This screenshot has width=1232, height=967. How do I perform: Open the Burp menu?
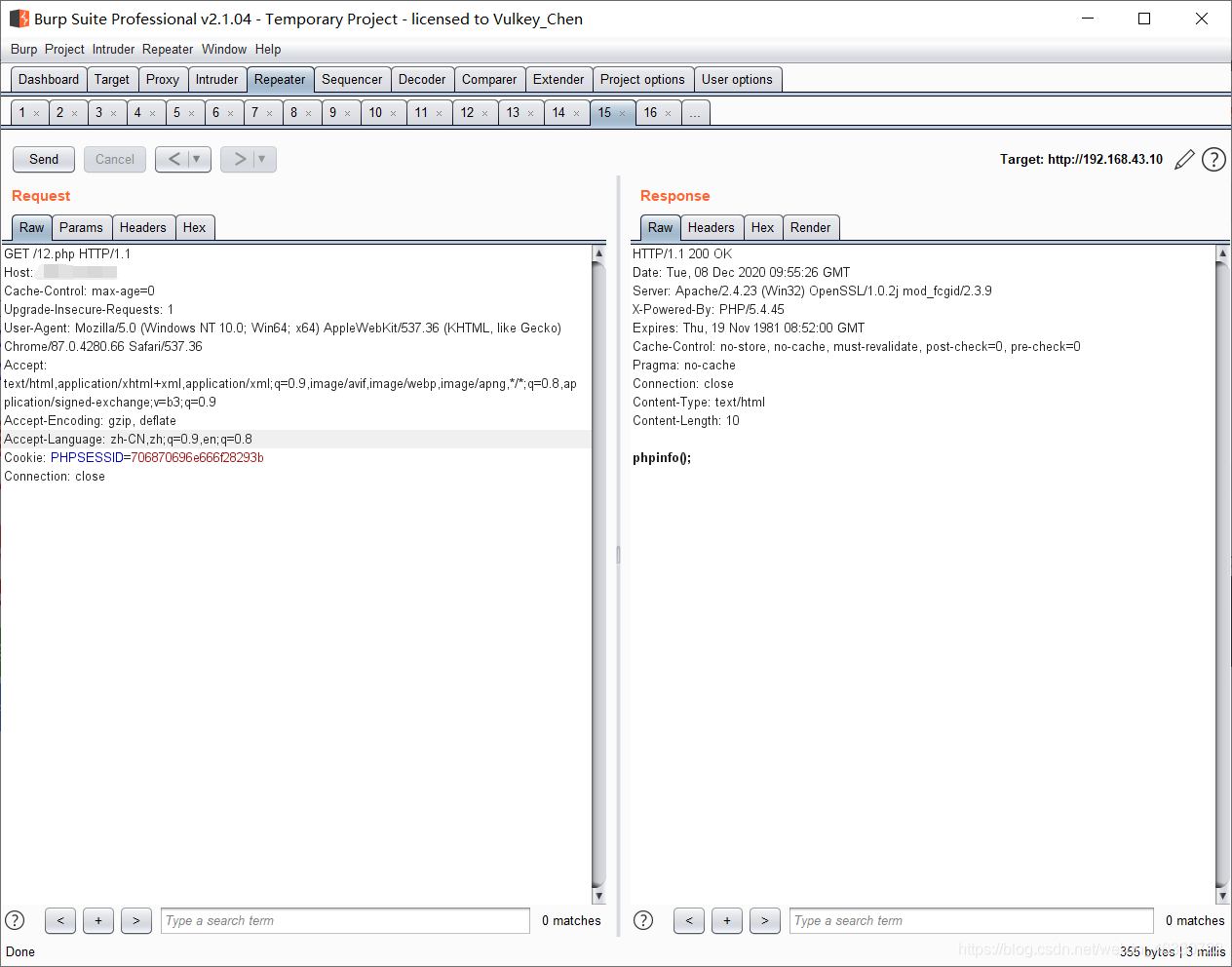24,49
